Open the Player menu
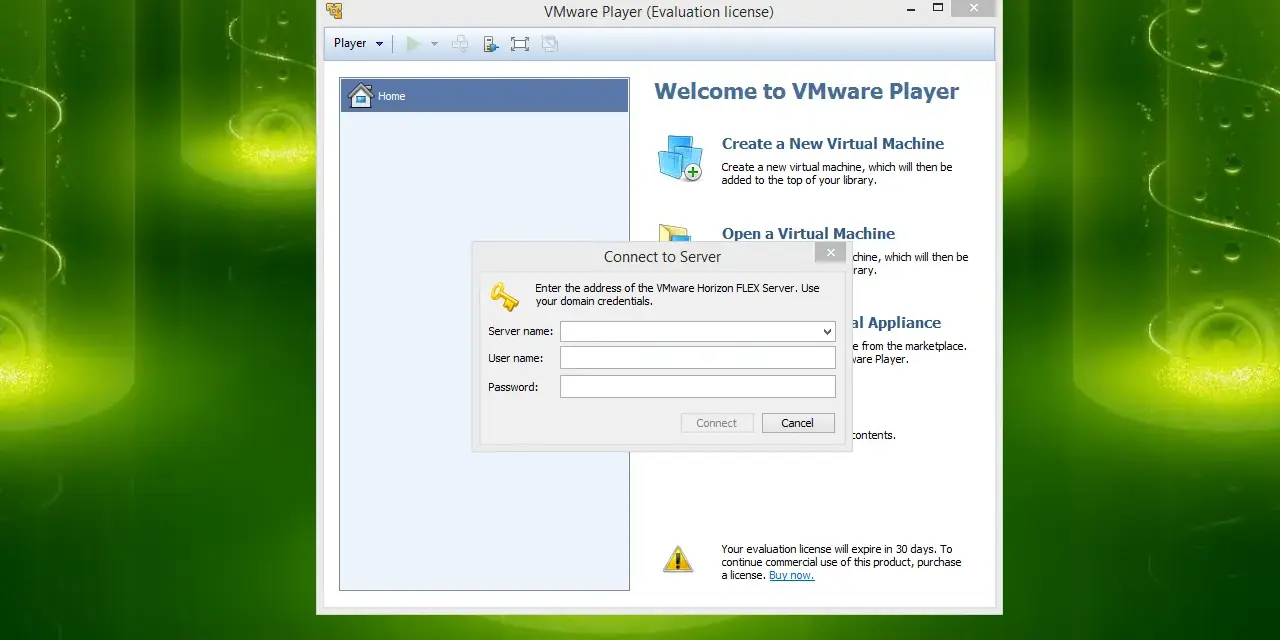 pyautogui.click(x=358, y=44)
